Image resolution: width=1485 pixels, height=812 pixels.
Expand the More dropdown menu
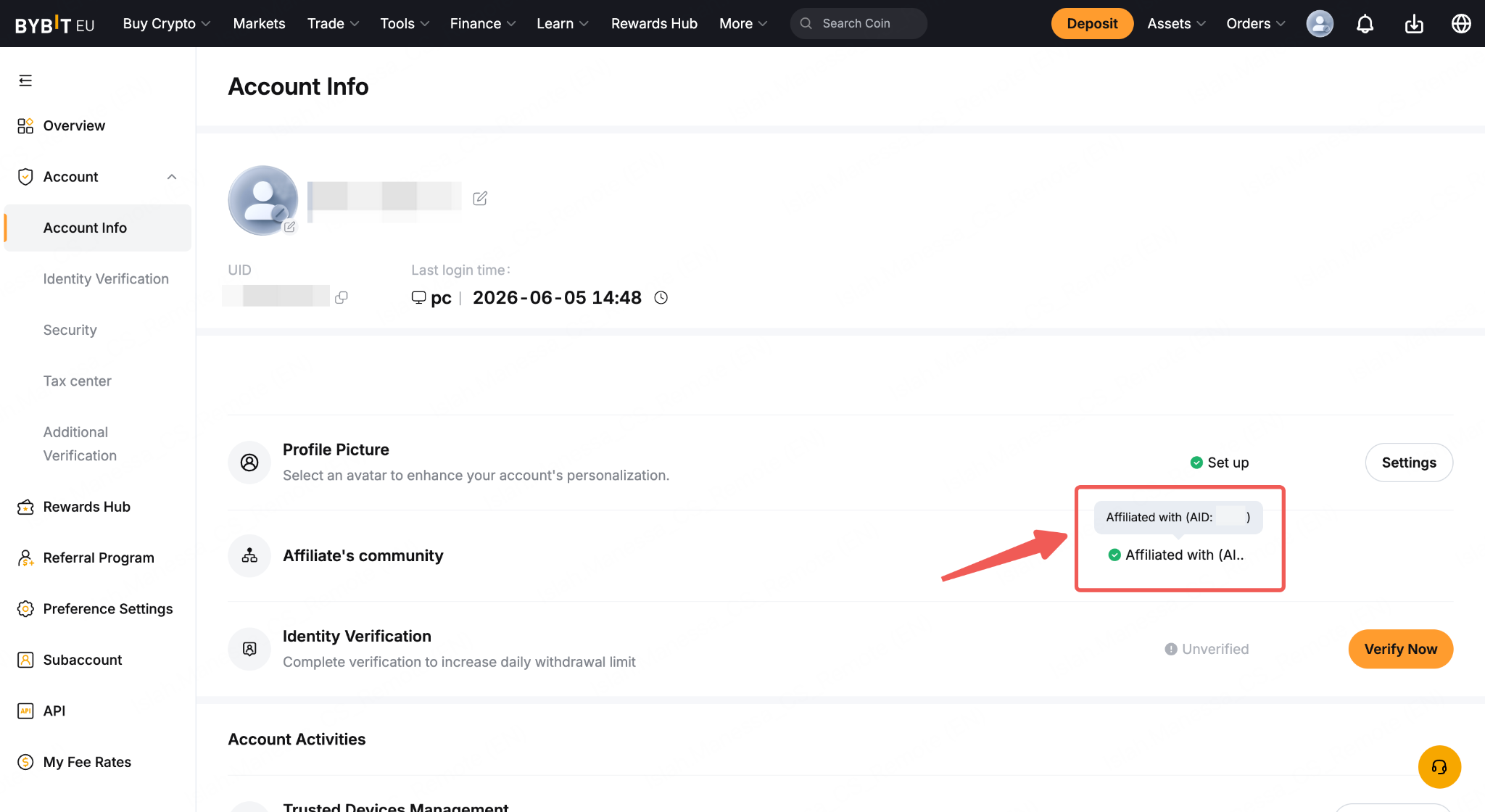click(743, 24)
